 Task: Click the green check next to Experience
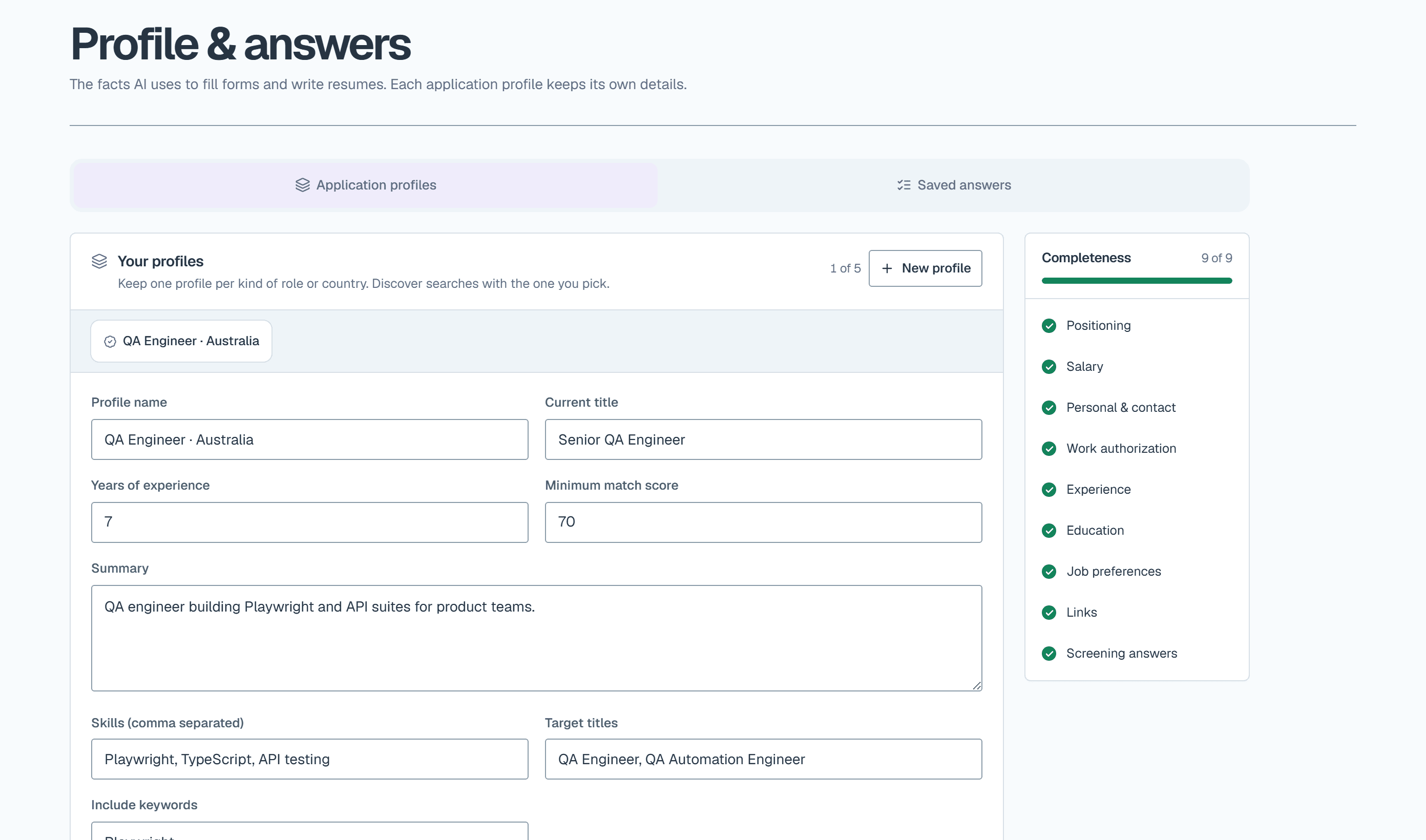point(1049,490)
